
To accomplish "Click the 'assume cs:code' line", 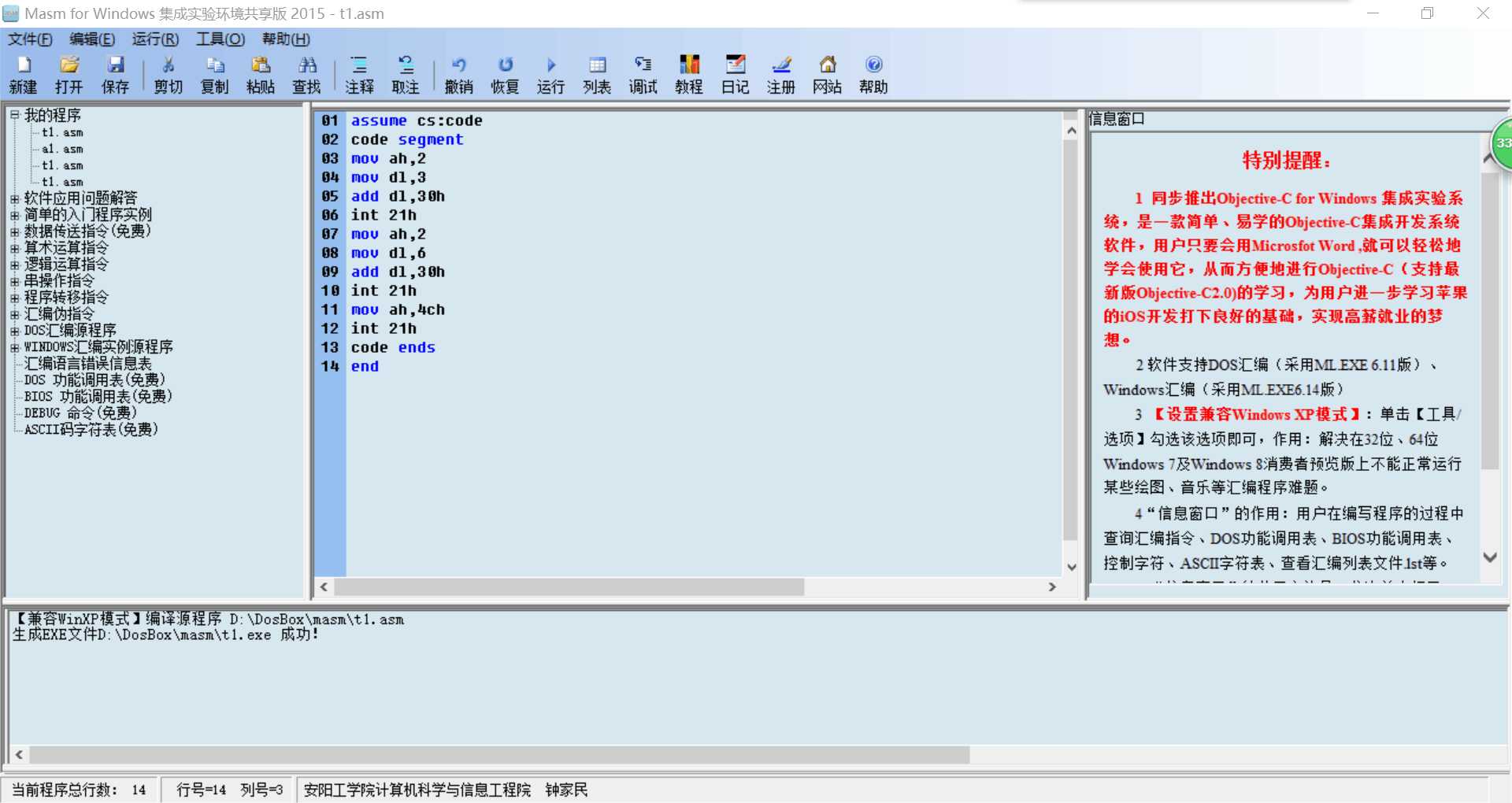I will [417, 121].
